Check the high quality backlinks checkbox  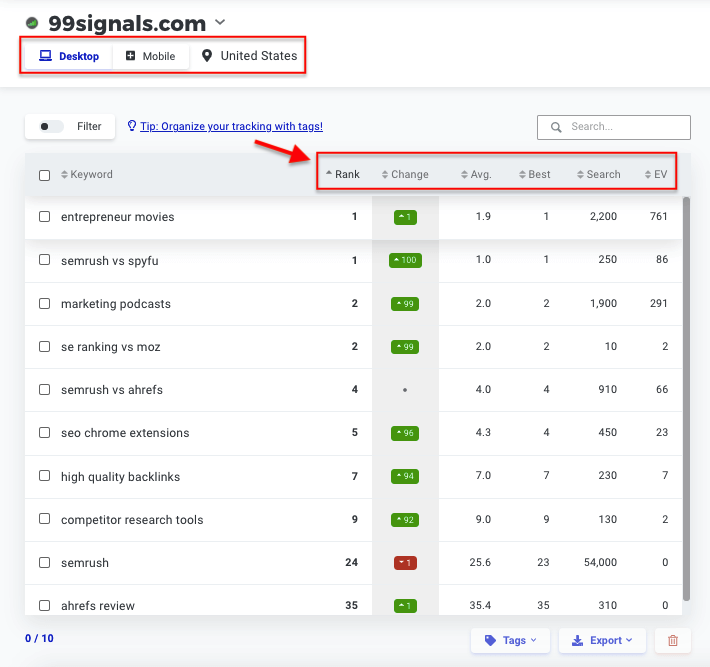(x=44, y=475)
